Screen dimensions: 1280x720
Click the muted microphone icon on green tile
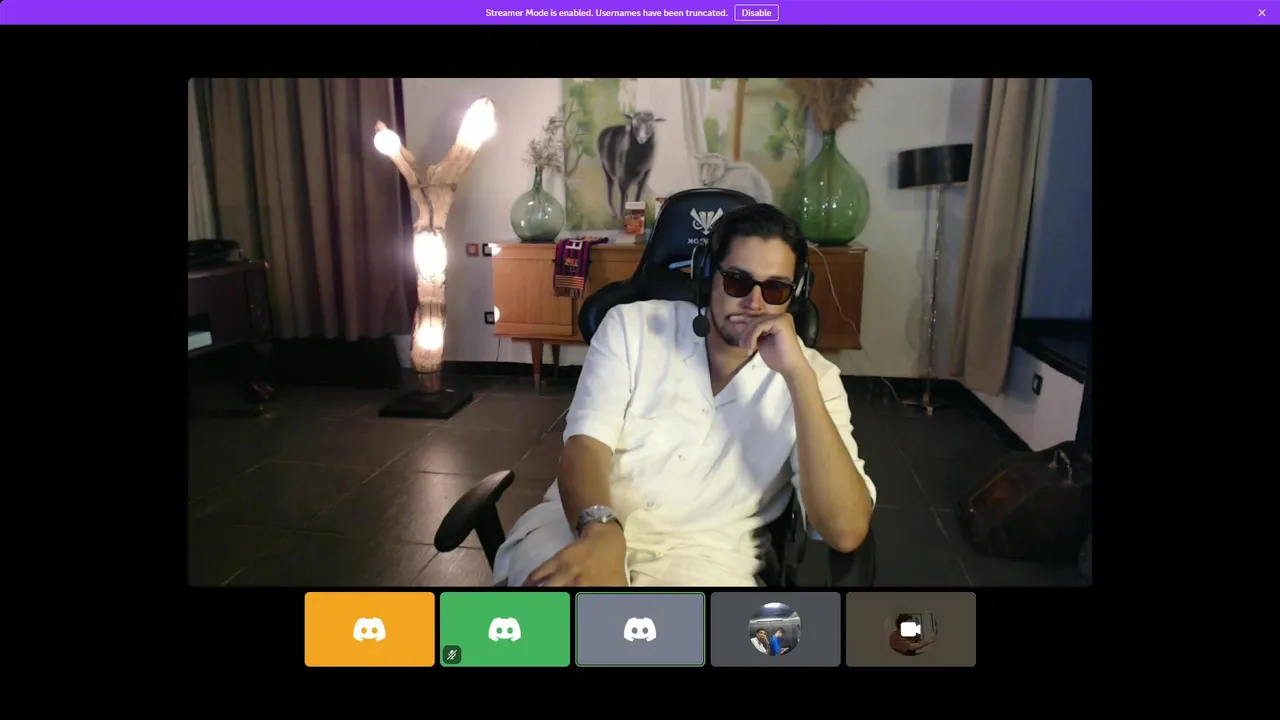[x=452, y=655]
